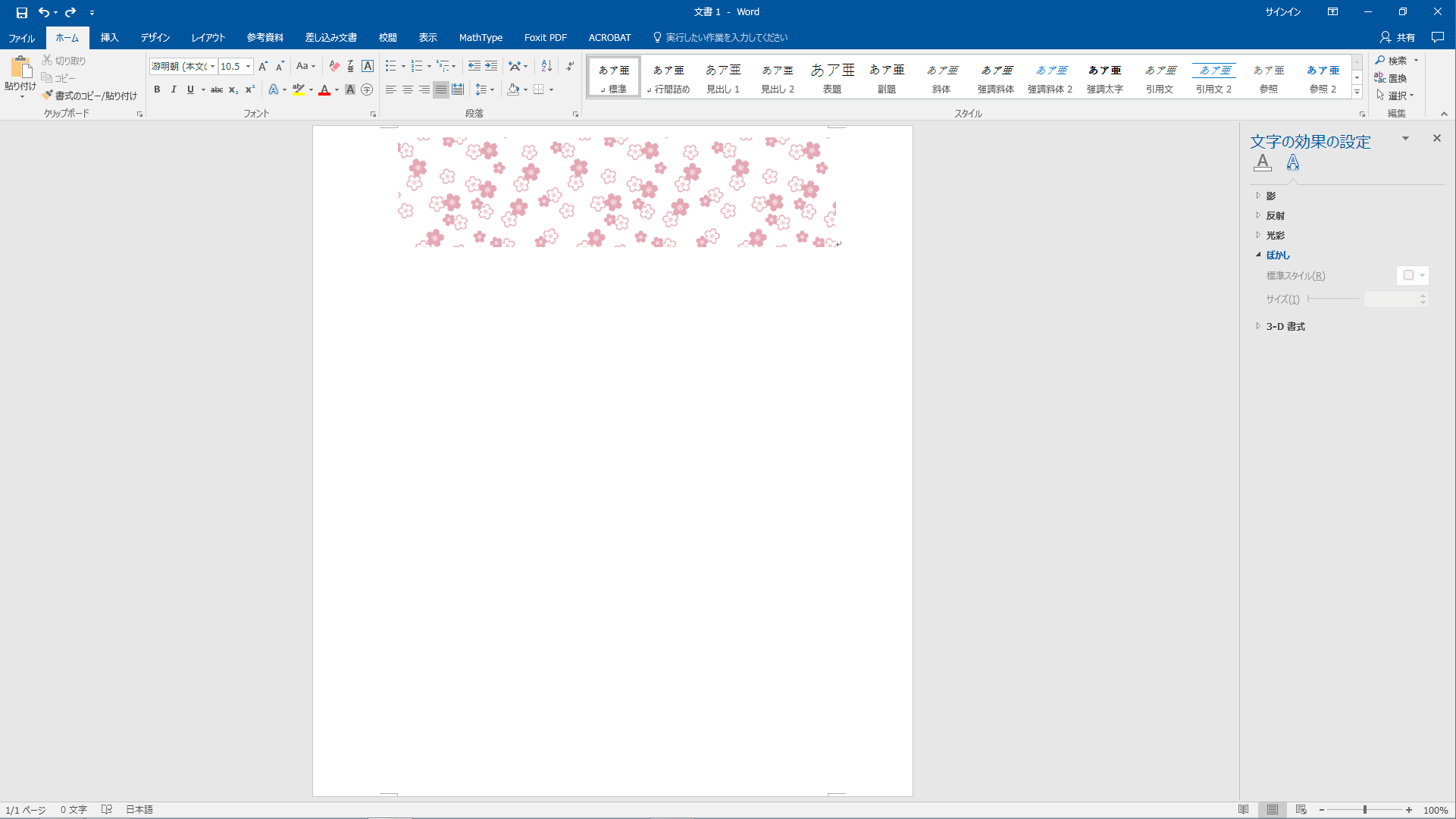Align text right
This screenshot has height=819, width=1456.
tap(424, 89)
